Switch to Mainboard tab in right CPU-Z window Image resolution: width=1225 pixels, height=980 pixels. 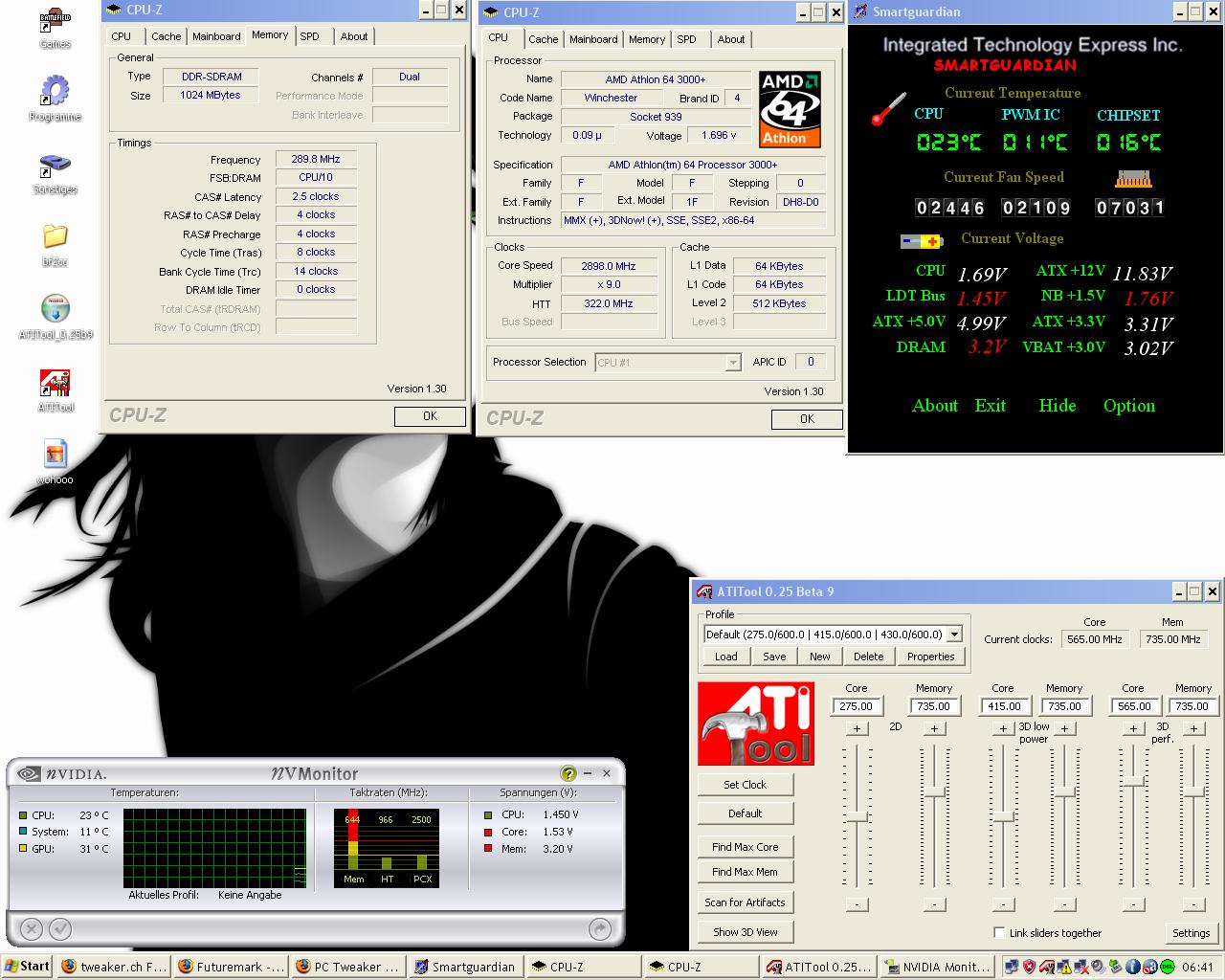(x=593, y=39)
